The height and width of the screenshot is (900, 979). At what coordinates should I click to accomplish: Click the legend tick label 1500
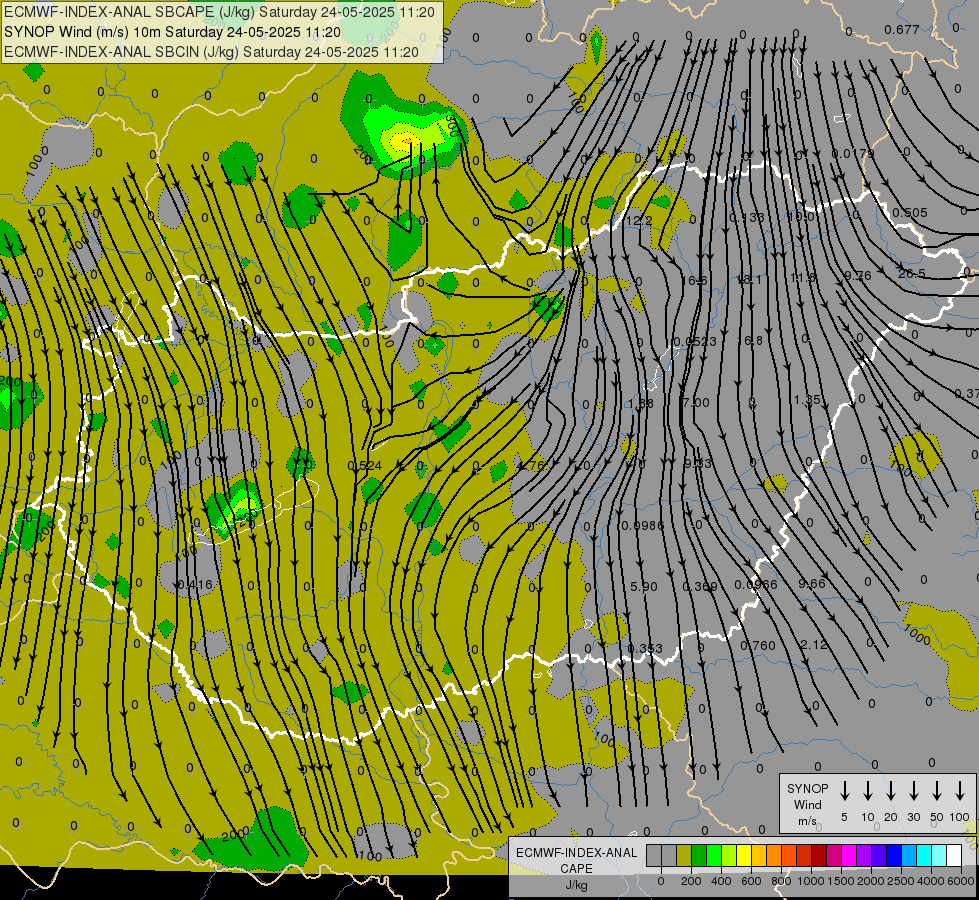pyautogui.click(x=841, y=881)
